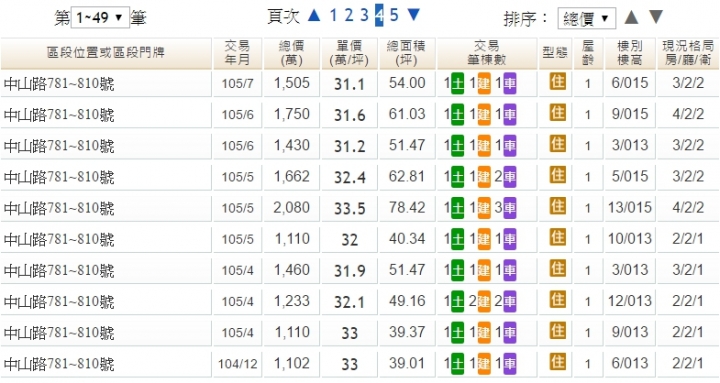This screenshot has height=383, width=720.
Task: Click purple 車 icon in 1,750 row
Action: (510, 115)
